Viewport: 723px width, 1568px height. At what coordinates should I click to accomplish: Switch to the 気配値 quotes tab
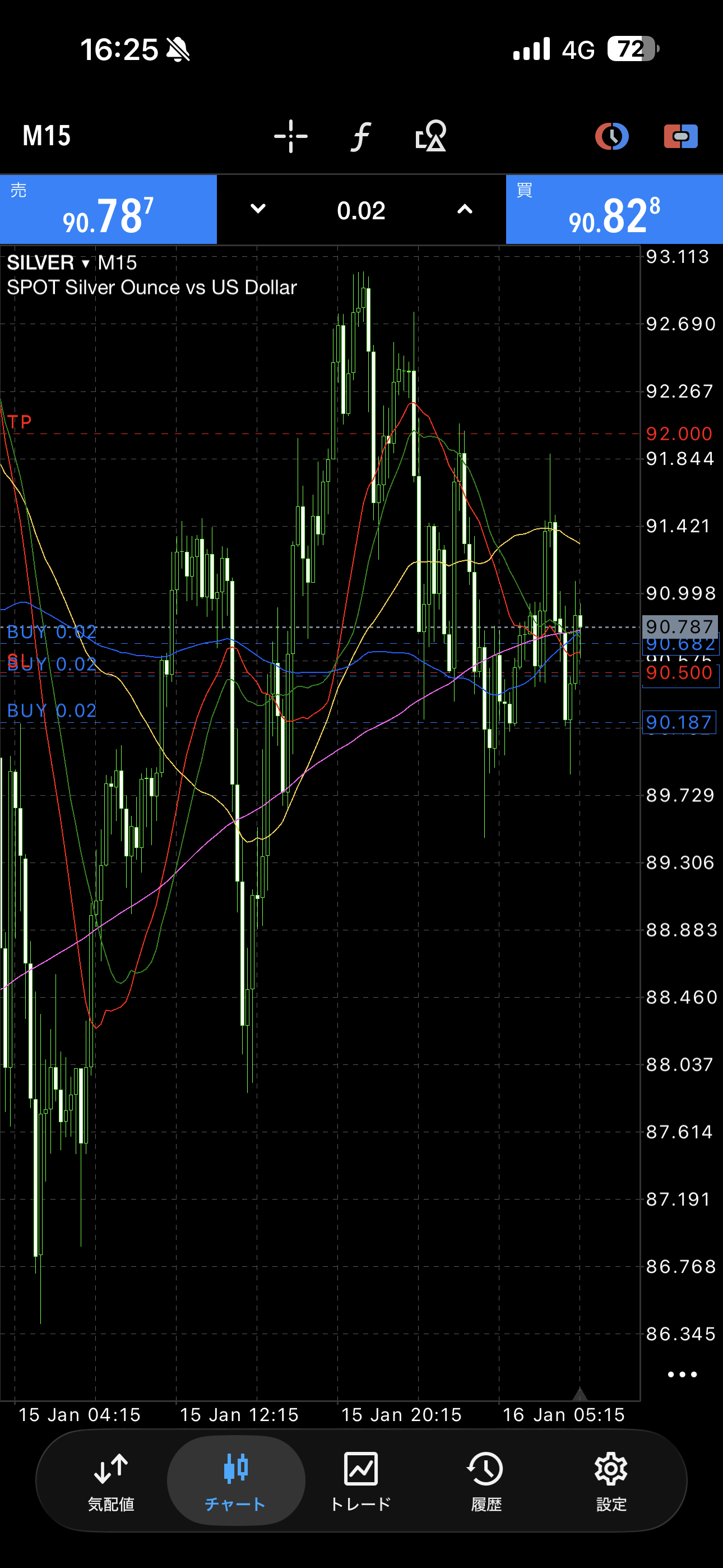111,1481
